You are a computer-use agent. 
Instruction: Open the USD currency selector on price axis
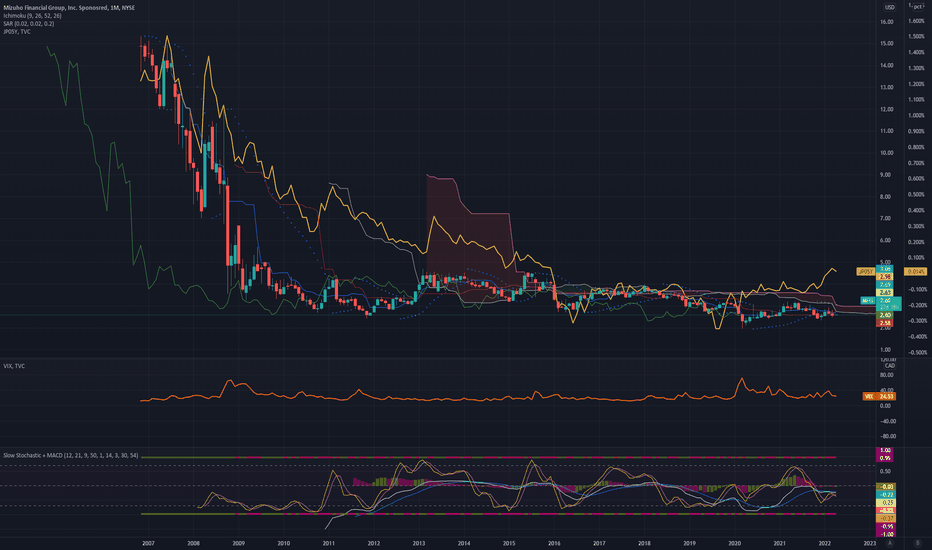tap(889, 7)
